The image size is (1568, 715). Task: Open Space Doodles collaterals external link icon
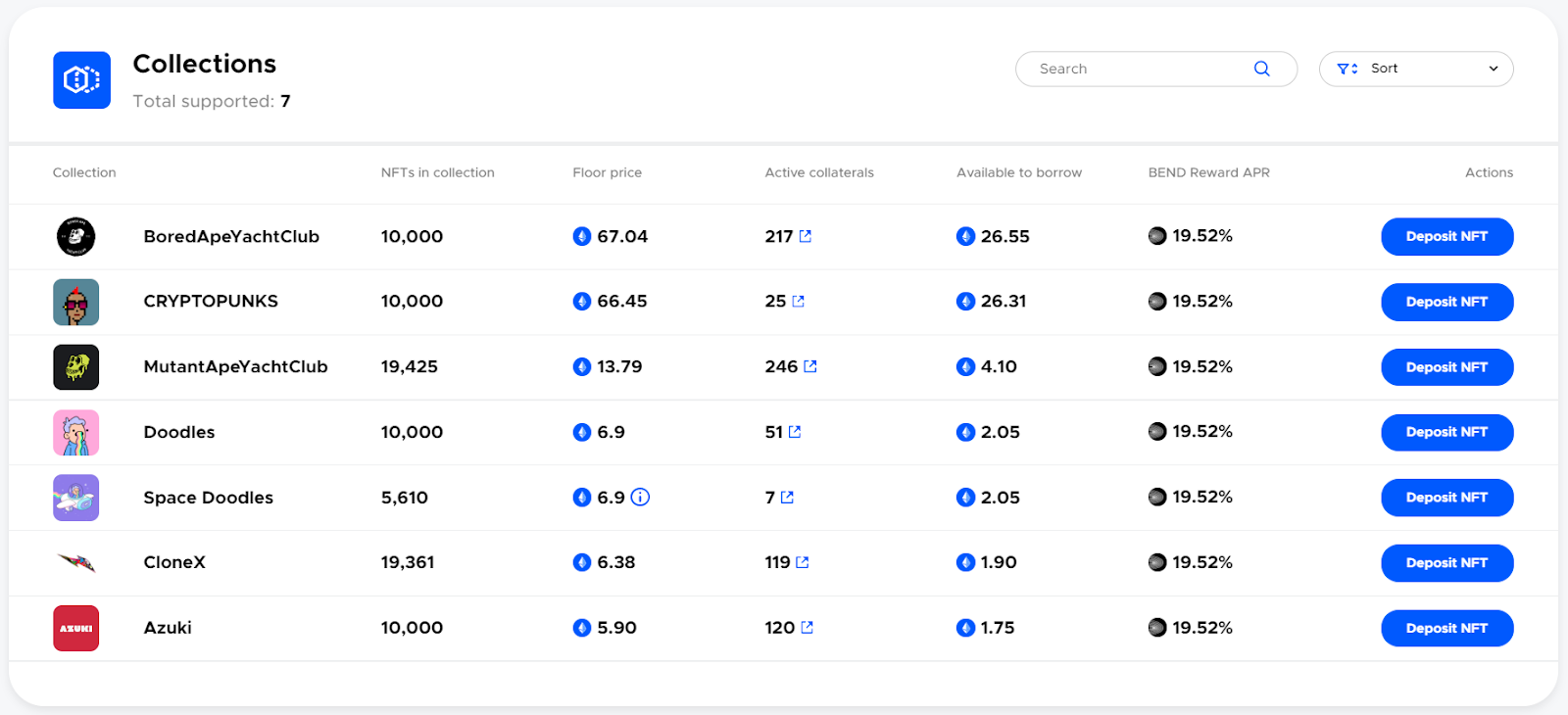pyautogui.click(x=787, y=498)
